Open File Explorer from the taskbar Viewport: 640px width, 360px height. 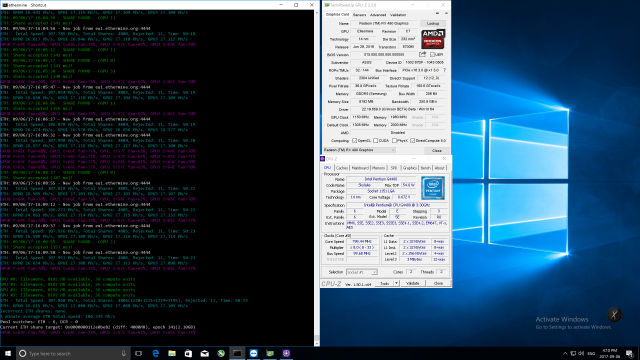172,353
